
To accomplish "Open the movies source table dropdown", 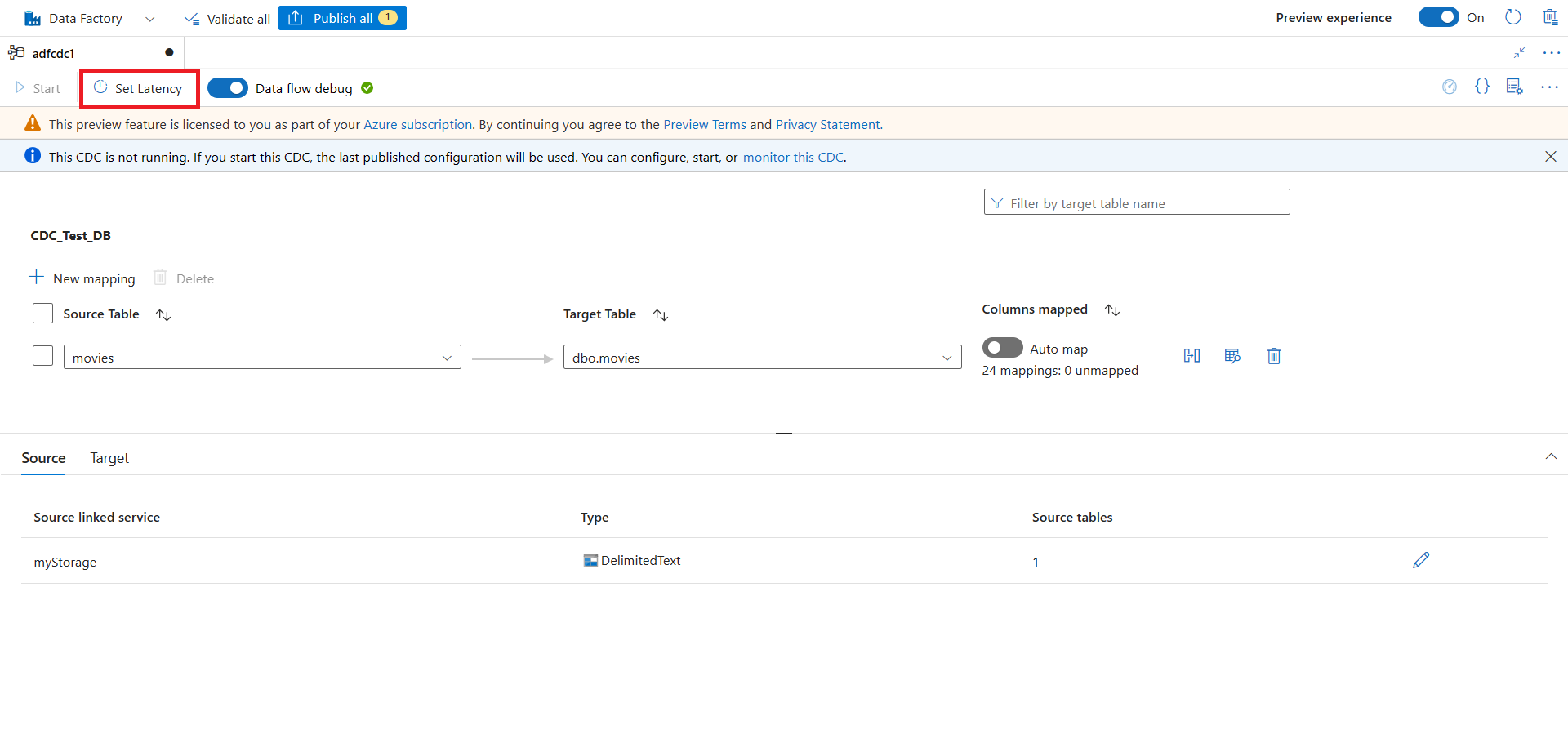I will (447, 358).
